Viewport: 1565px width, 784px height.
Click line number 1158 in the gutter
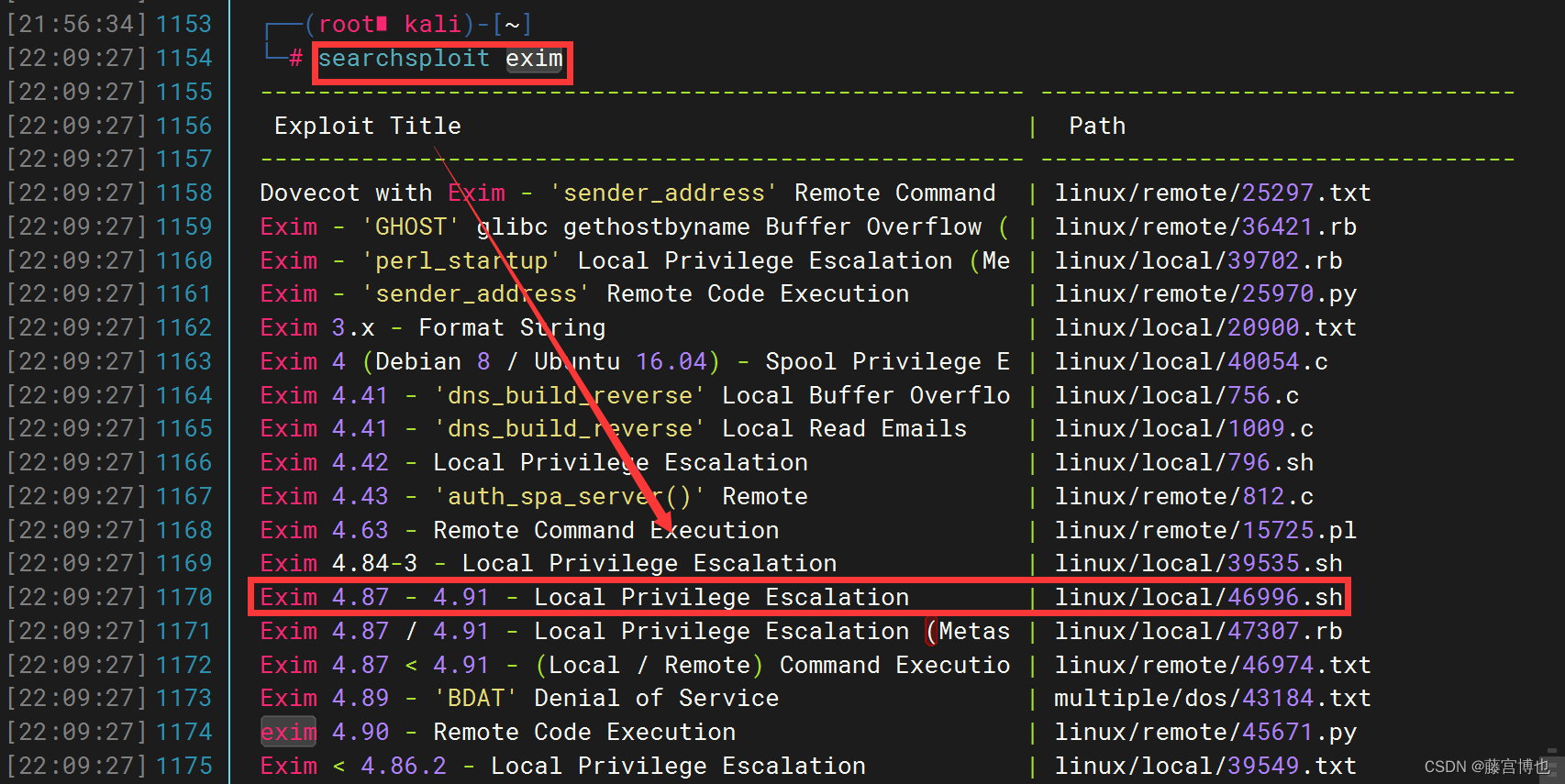pos(183,193)
